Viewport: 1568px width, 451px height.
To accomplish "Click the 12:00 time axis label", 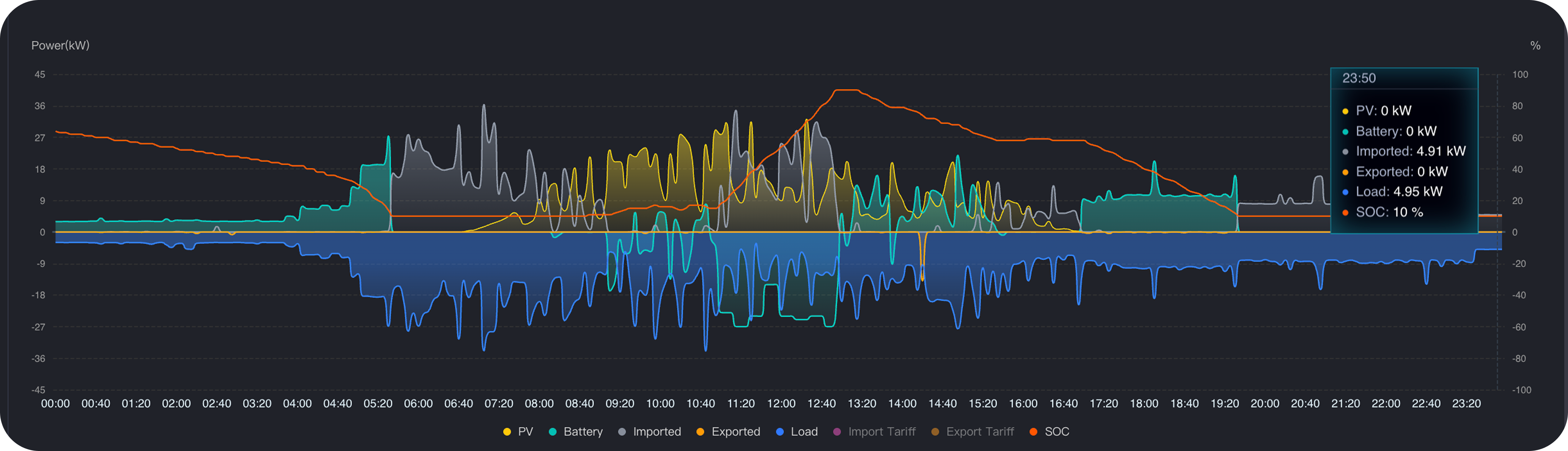I will coord(781,404).
